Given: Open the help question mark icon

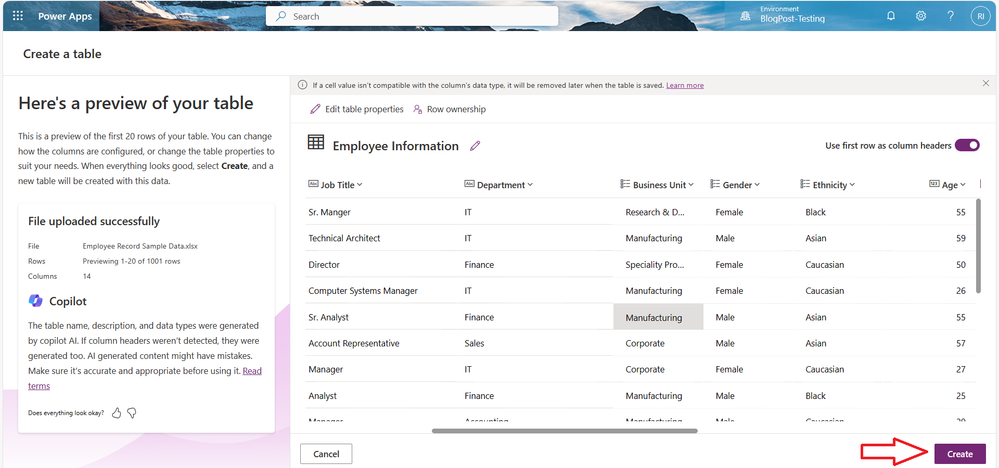Looking at the screenshot, I should tap(951, 17).
